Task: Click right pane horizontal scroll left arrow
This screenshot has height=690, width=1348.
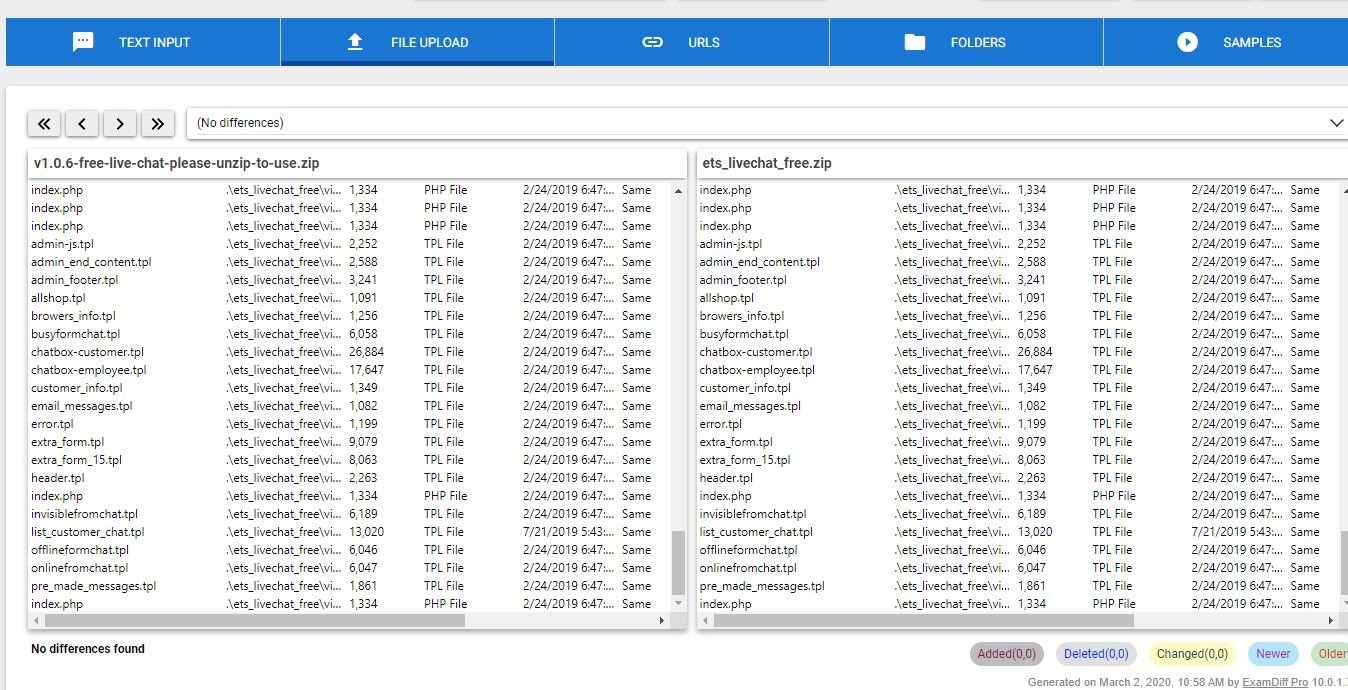Action: tap(705, 620)
